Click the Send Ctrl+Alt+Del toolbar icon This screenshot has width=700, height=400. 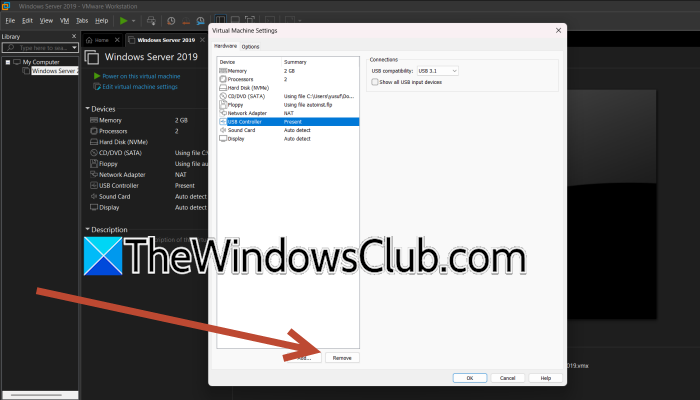click(x=151, y=21)
